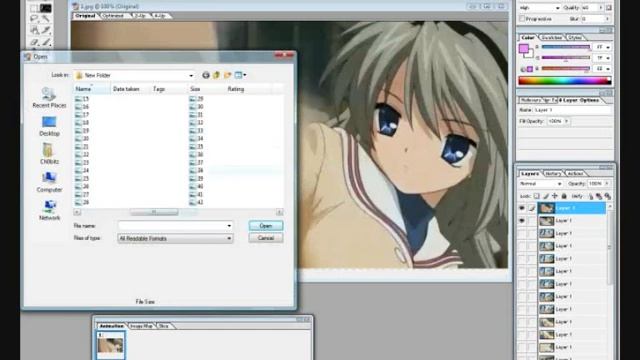The height and width of the screenshot is (360, 640).
Task: Click the File name input field
Action: click(171, 226)
